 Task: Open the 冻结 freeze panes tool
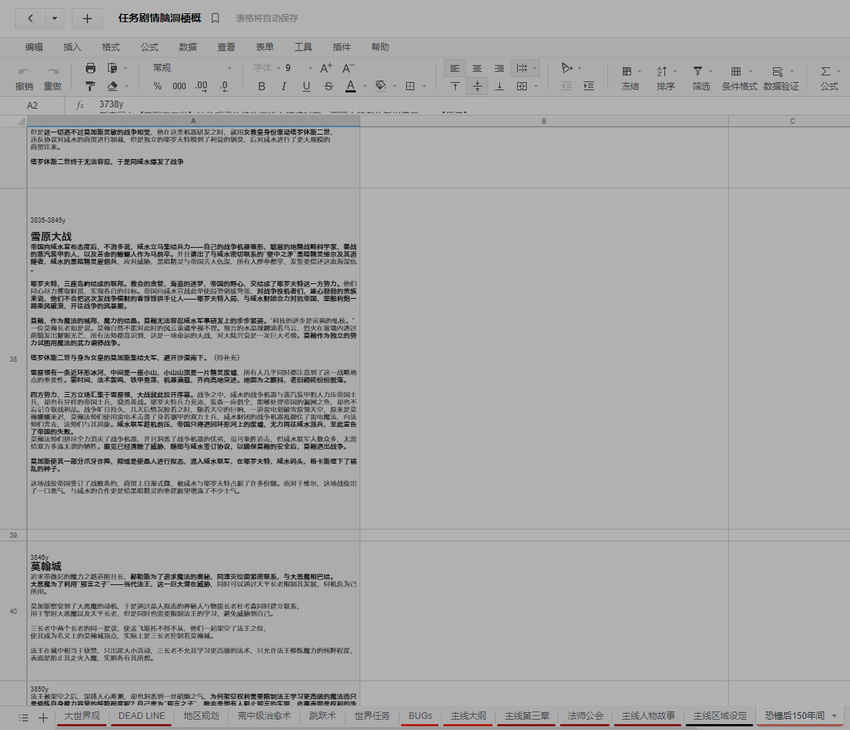tap(630, 78)
